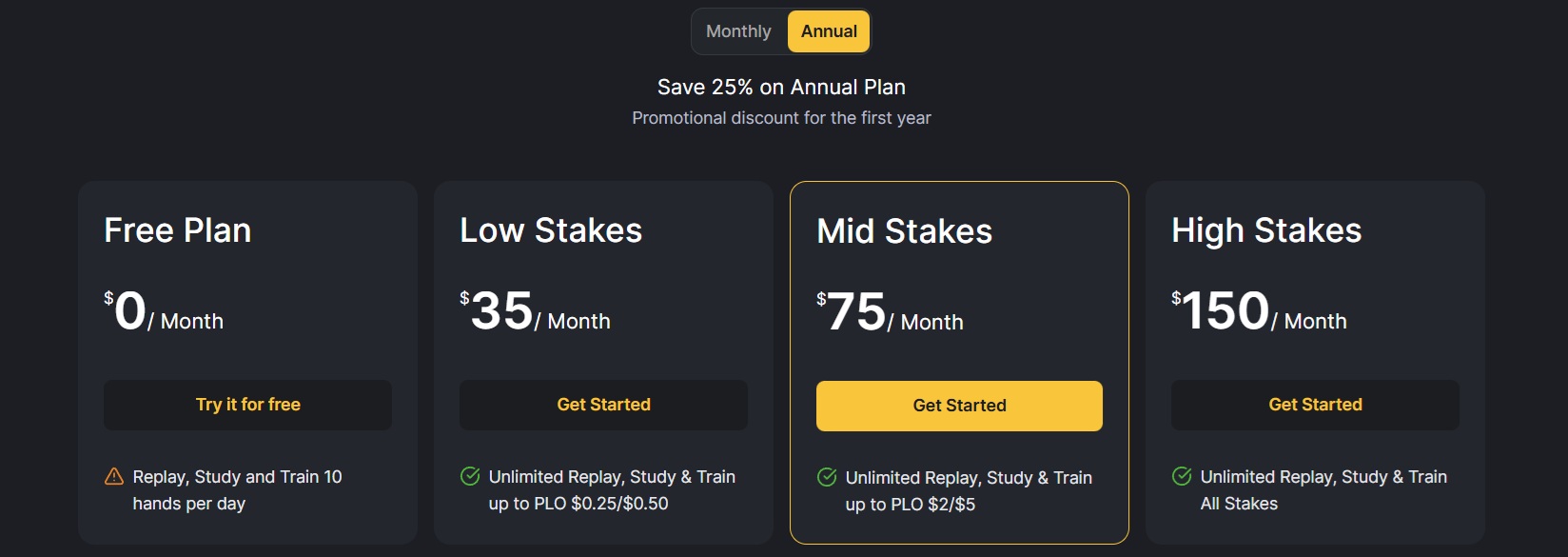This screenshot has width=1568, height=557.
Task: Click the $35 / Month price
Action: [536, 312]
